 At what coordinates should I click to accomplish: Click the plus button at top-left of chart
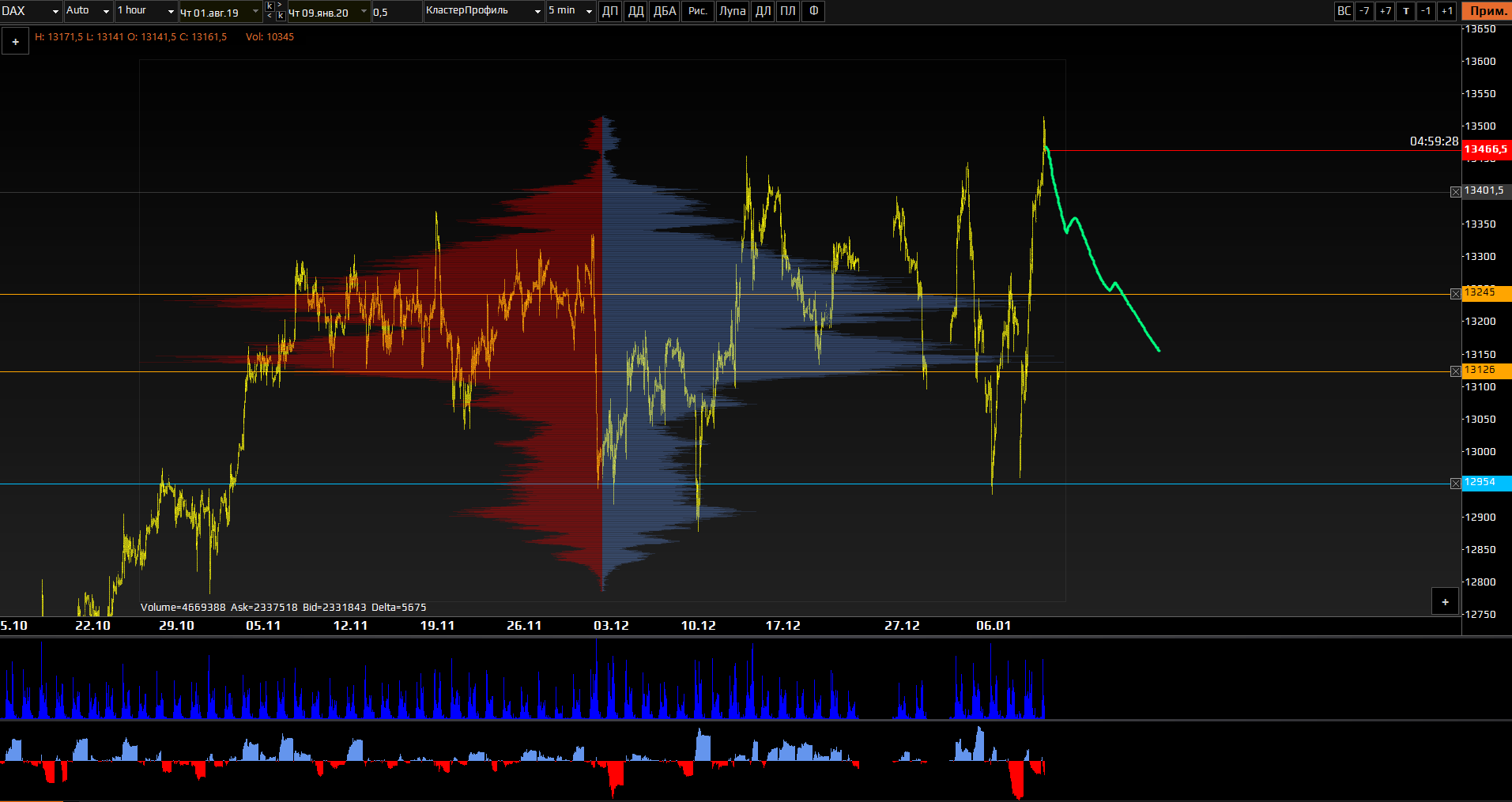(15, 42)
